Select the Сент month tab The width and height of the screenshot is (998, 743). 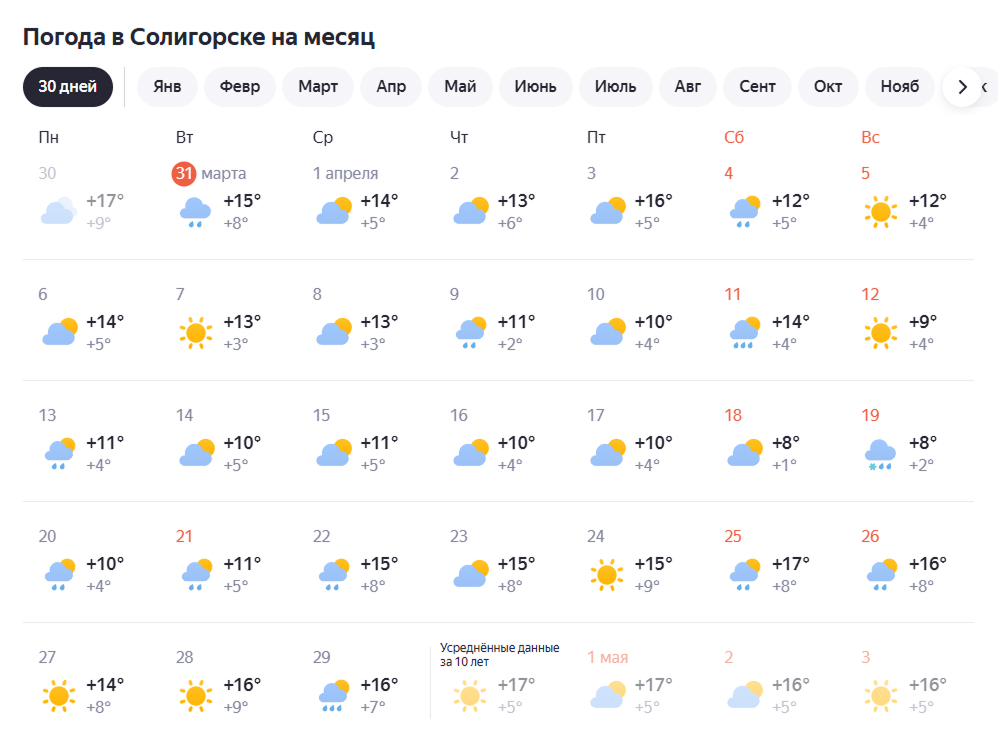coord(757,87)
